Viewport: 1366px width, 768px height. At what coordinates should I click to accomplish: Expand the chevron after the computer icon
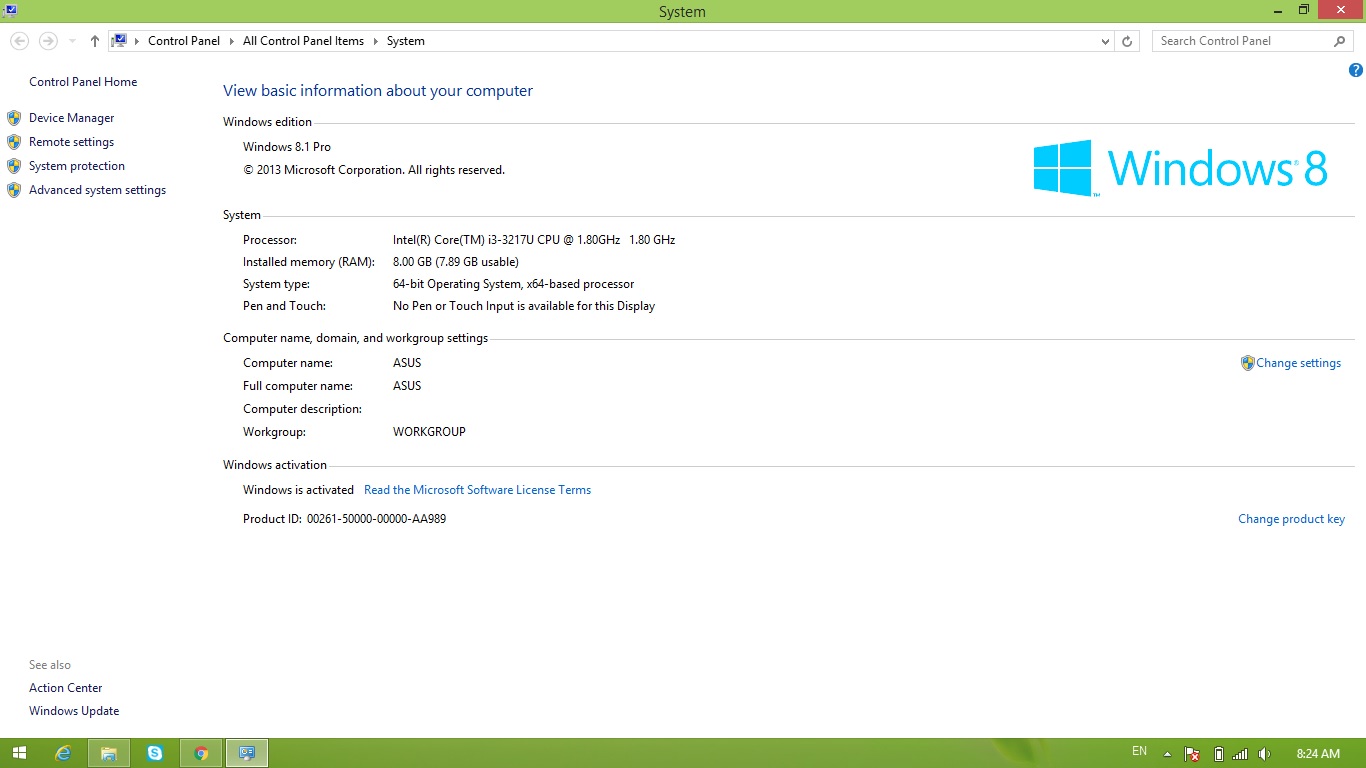138,41
